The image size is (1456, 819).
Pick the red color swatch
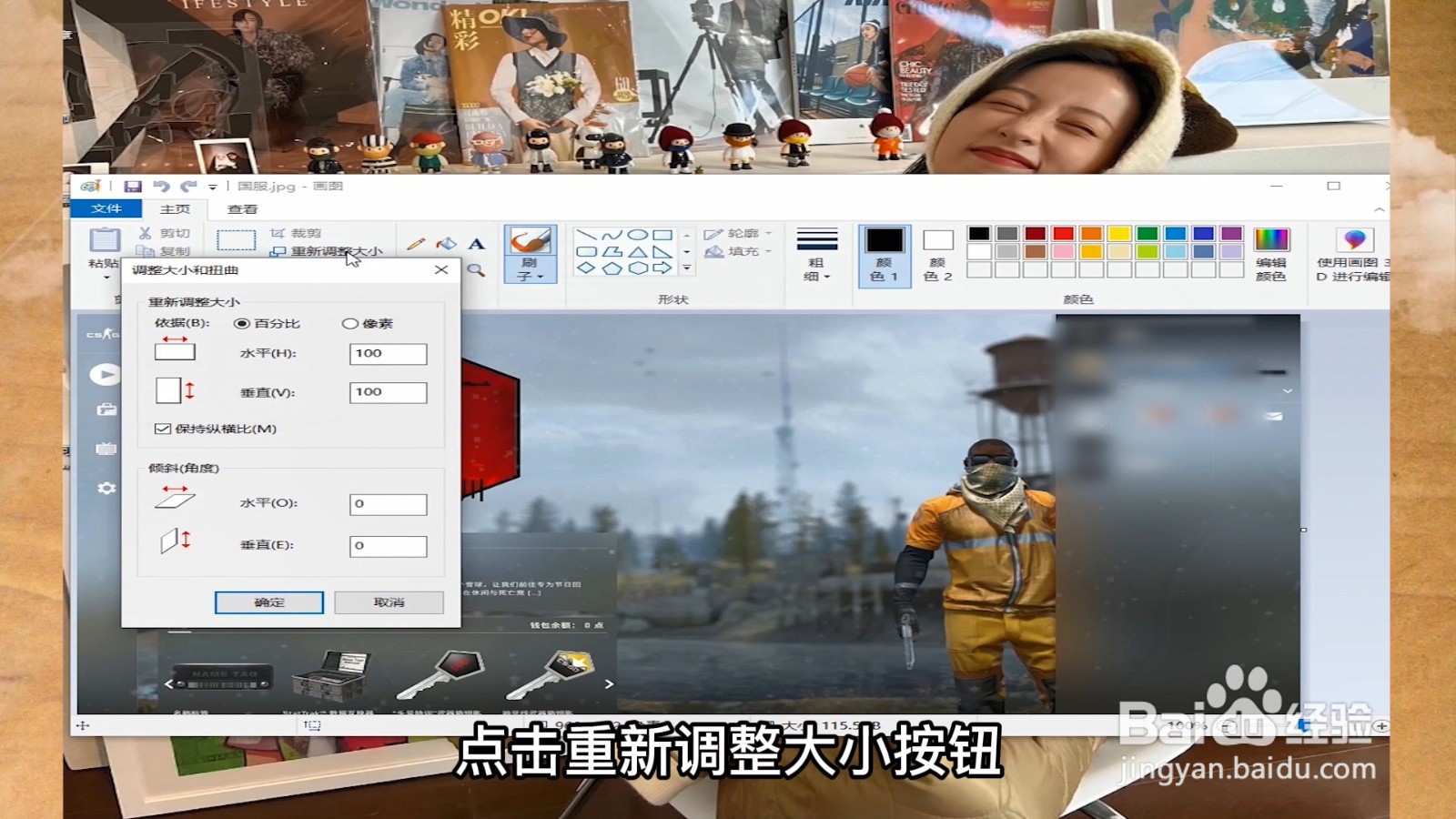tap(1063, 234)
